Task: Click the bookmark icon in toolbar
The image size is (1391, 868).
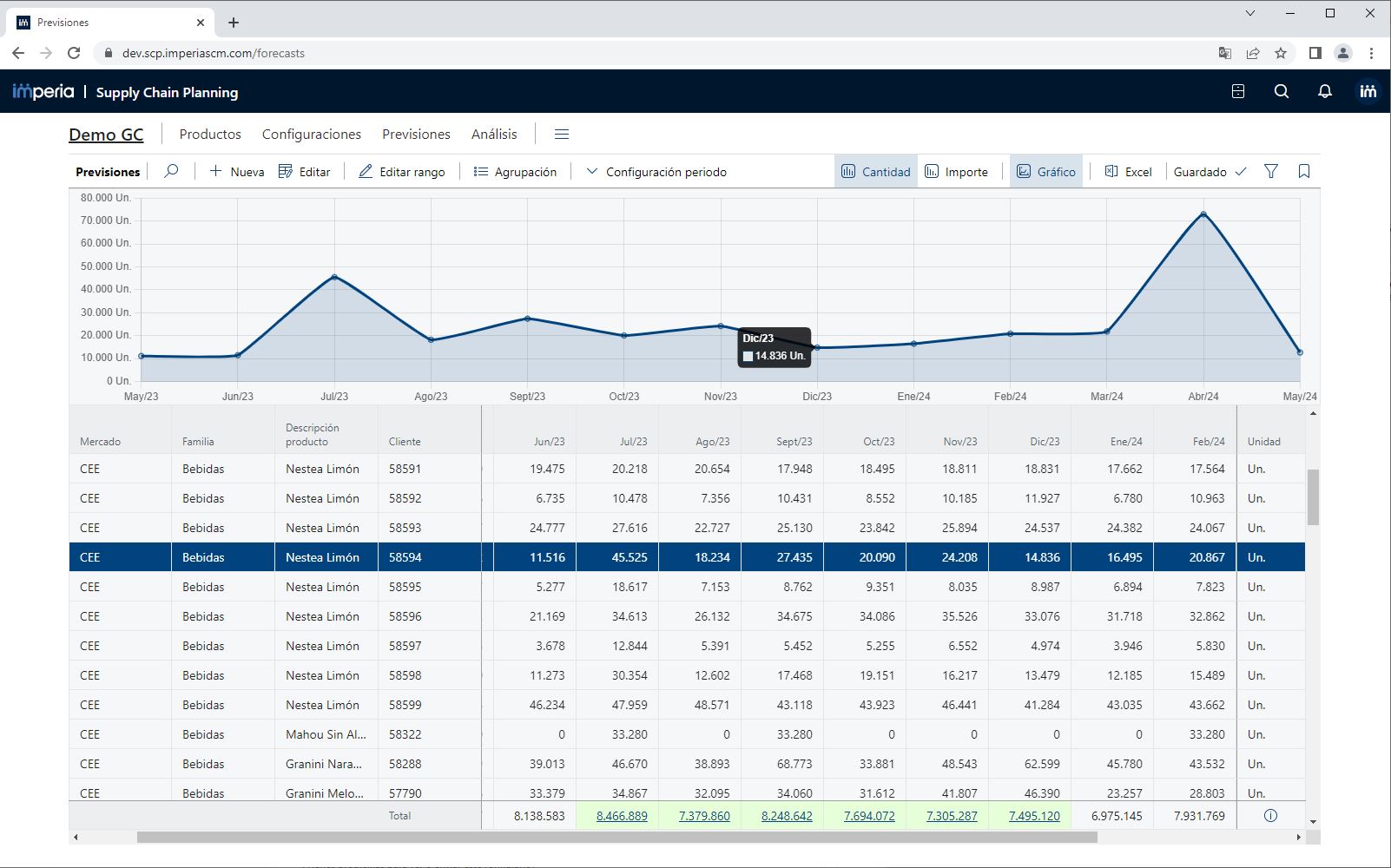Action: [x=1304, y=171]
